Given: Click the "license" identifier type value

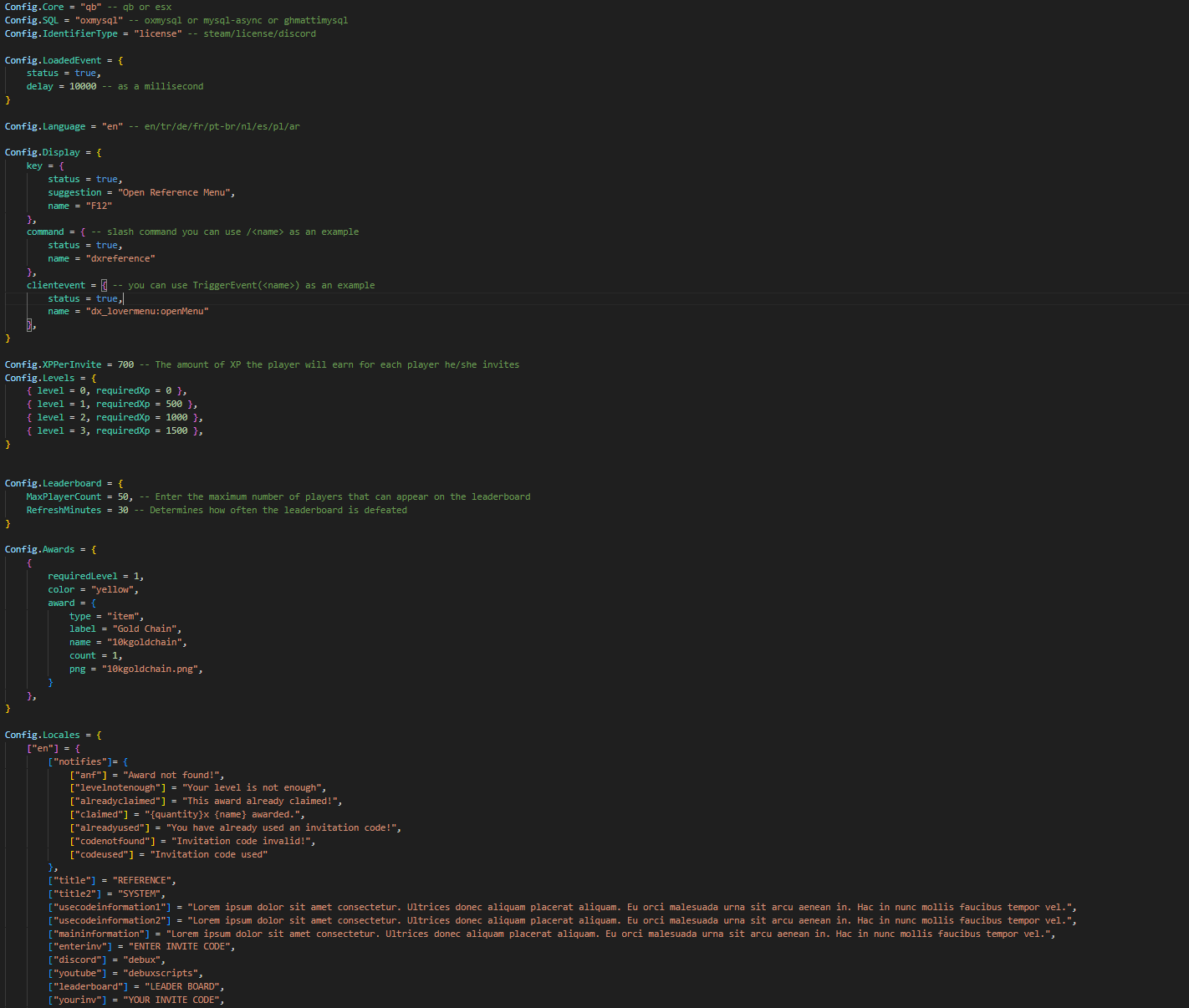Looking at the screenshot, I should tap(158, 33).
